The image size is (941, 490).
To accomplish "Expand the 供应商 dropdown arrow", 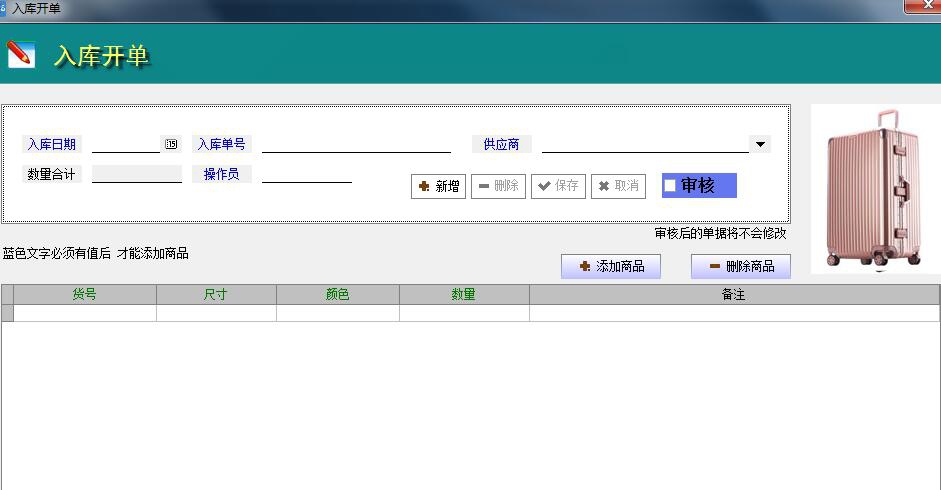I will coord(760,144).
